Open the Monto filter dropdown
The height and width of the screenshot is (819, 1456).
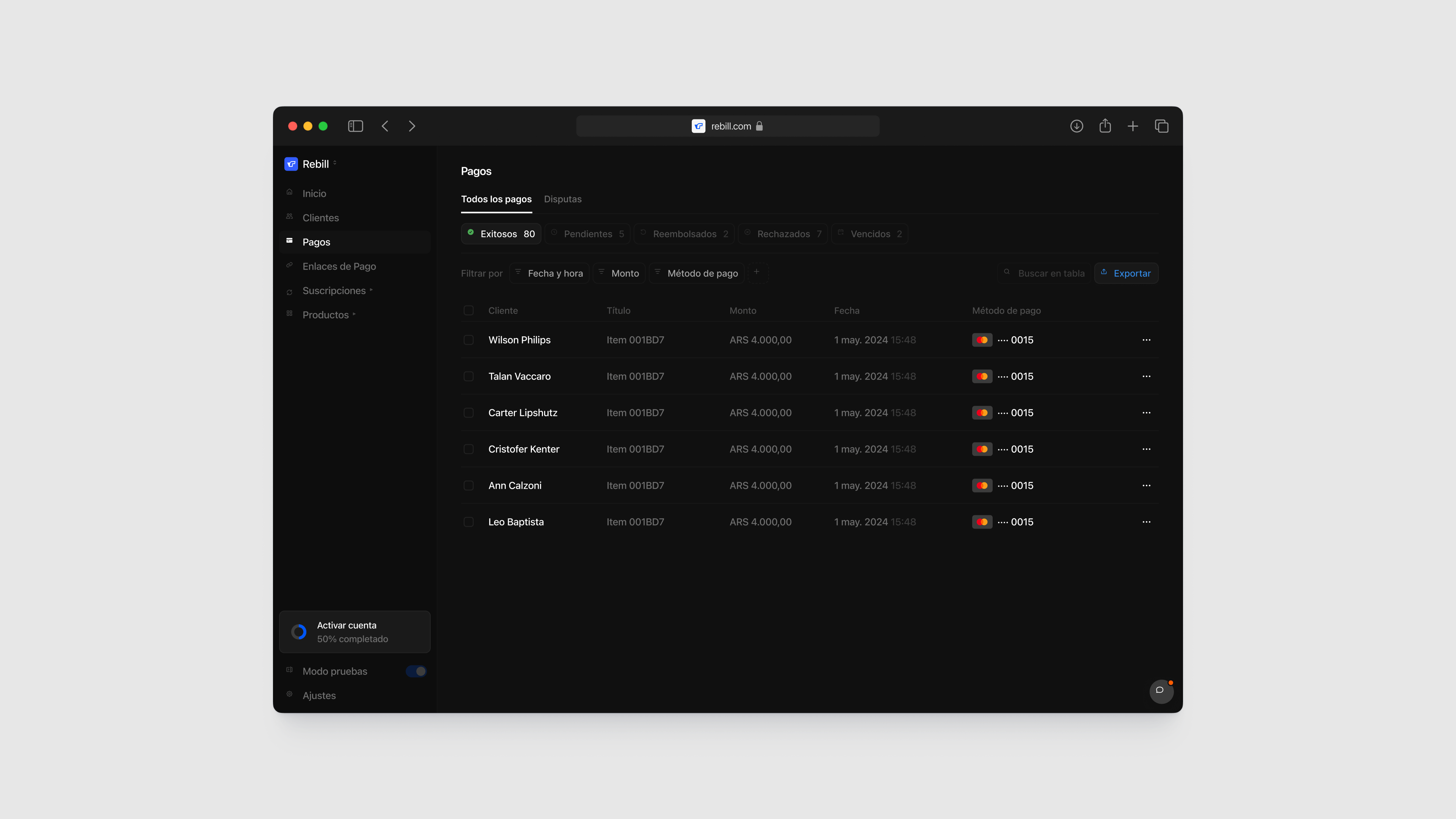click(619, 273)
